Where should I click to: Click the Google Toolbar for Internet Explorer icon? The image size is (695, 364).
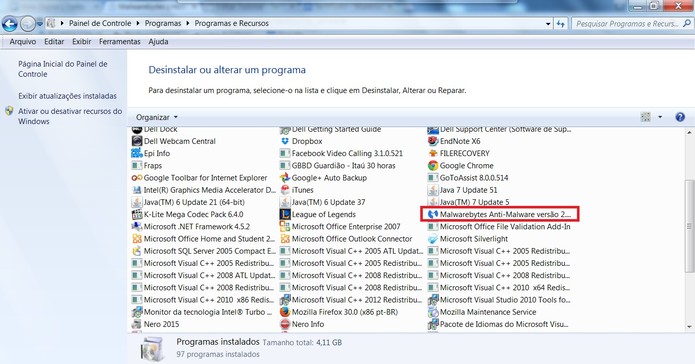(137, 177)
